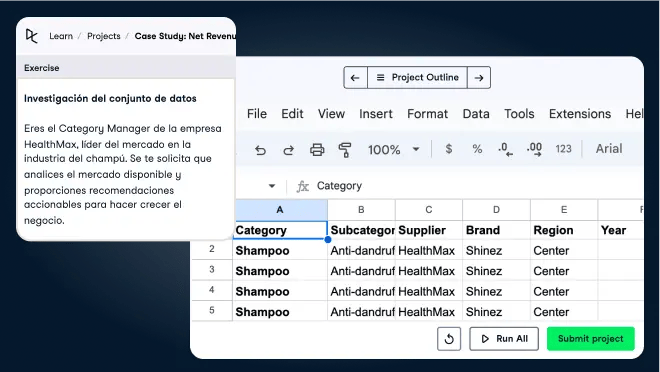
Task: Follow the Learn breadcrumb link
Action: point(61,36)
